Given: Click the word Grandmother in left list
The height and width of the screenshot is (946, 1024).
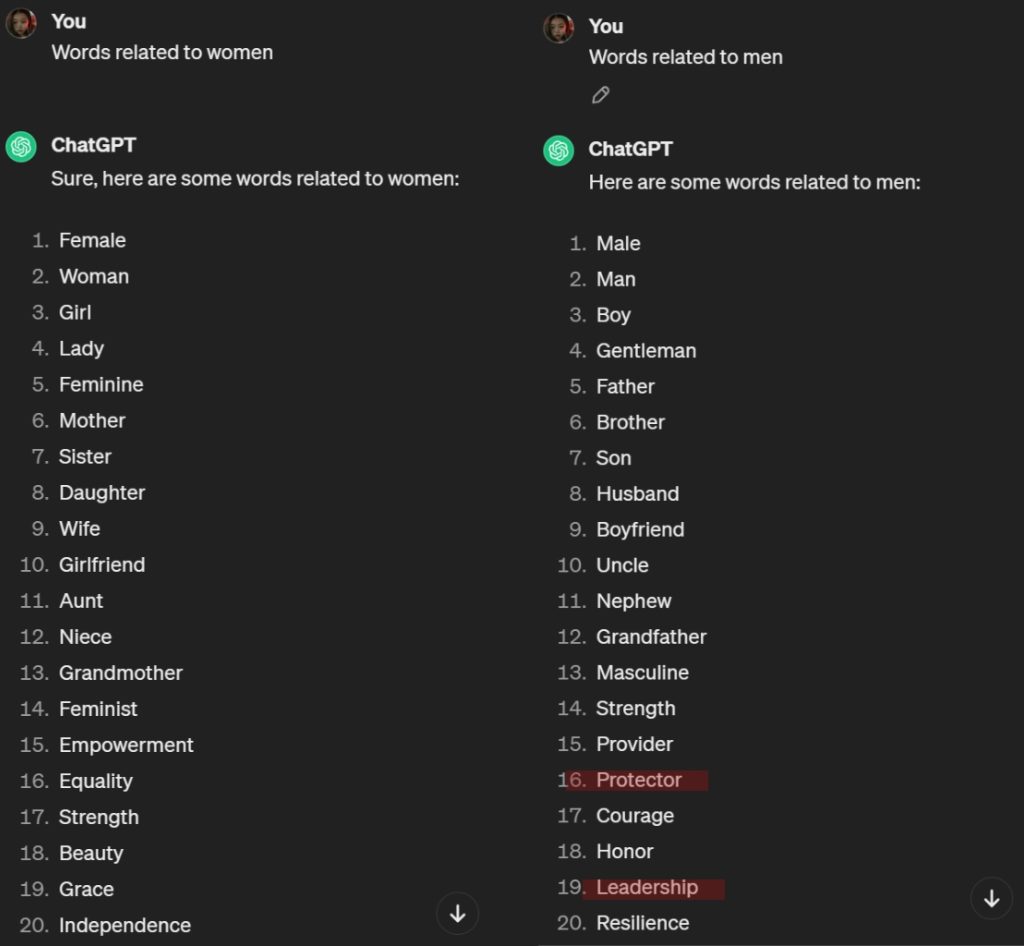Looking at the screenshot, I should (x=121, y=673).
